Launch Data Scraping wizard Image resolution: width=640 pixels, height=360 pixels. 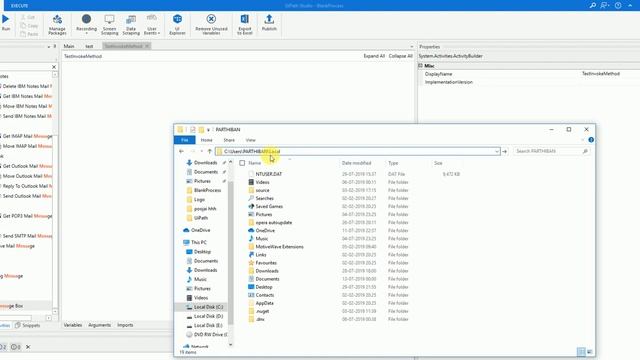[131, 24]
